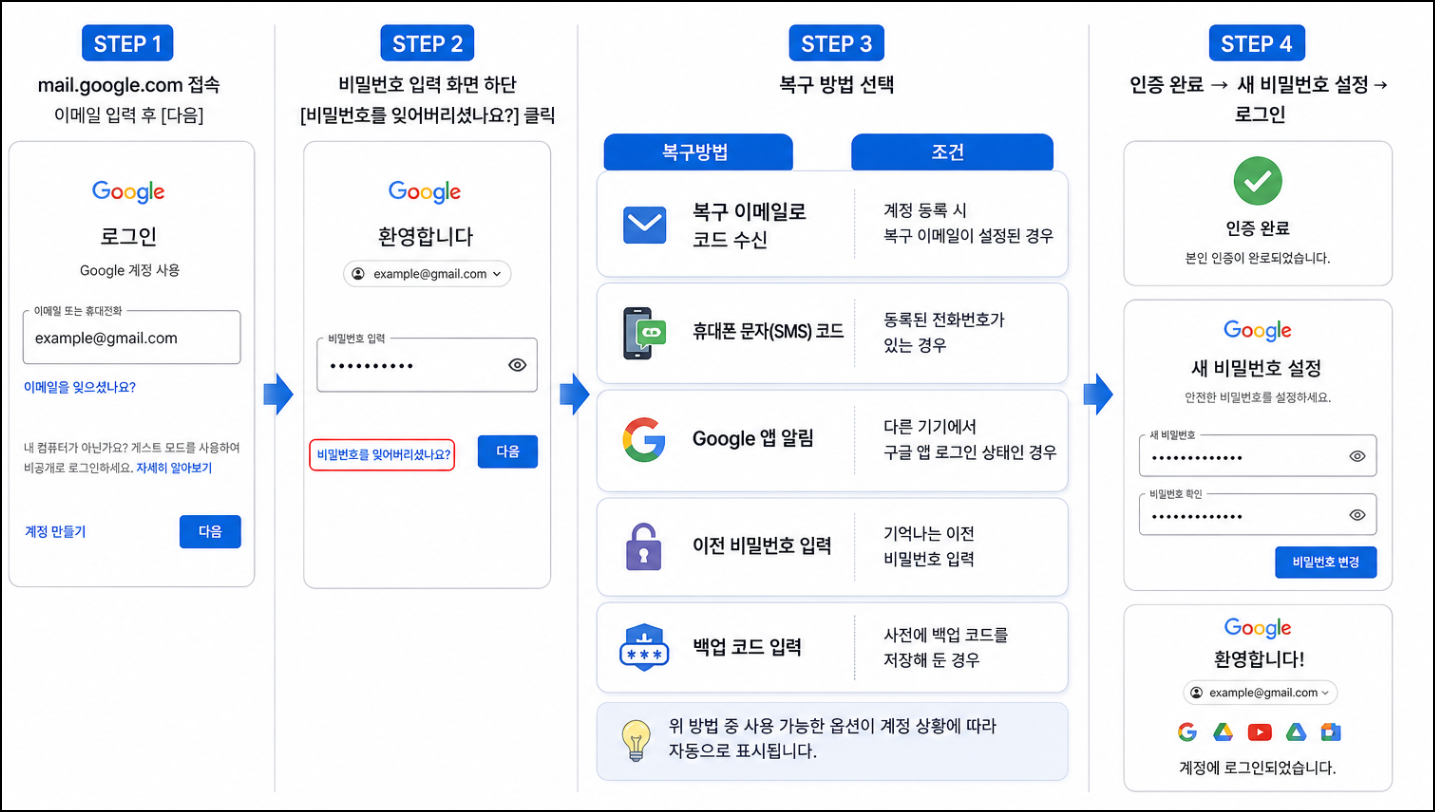
Task: Open the account chip under 환영합니다! heading
Action: [x=1260, y=692]
